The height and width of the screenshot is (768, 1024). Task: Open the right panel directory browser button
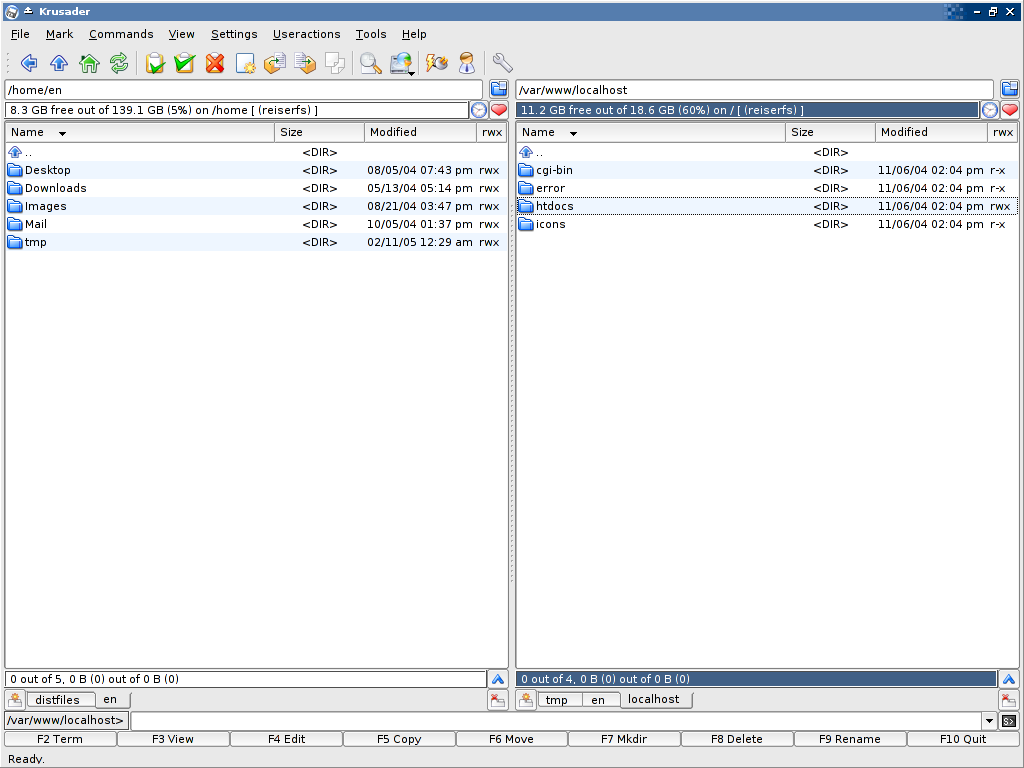(x=1010, y=89)
